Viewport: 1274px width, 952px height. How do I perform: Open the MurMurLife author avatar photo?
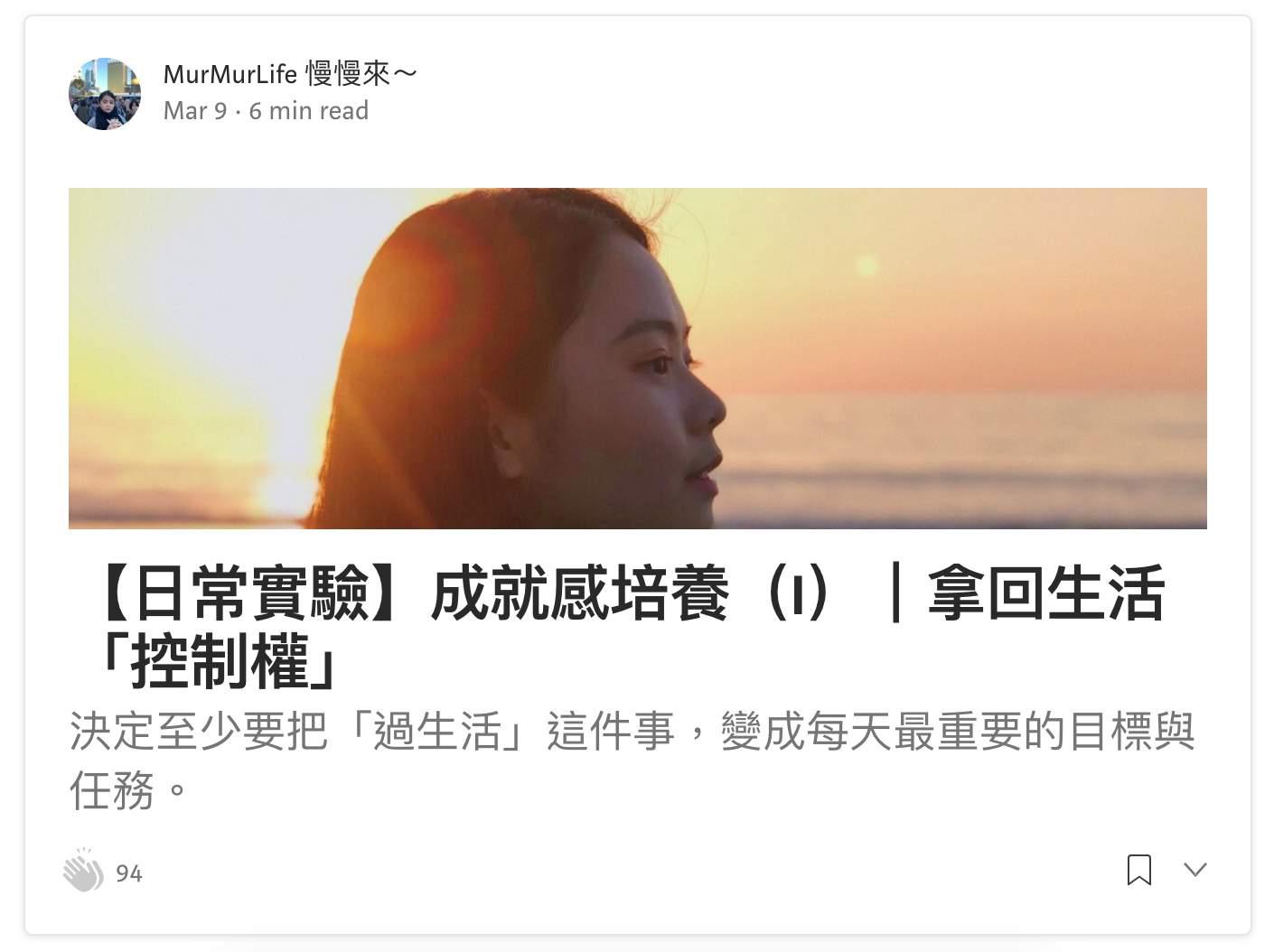(105, 94)
